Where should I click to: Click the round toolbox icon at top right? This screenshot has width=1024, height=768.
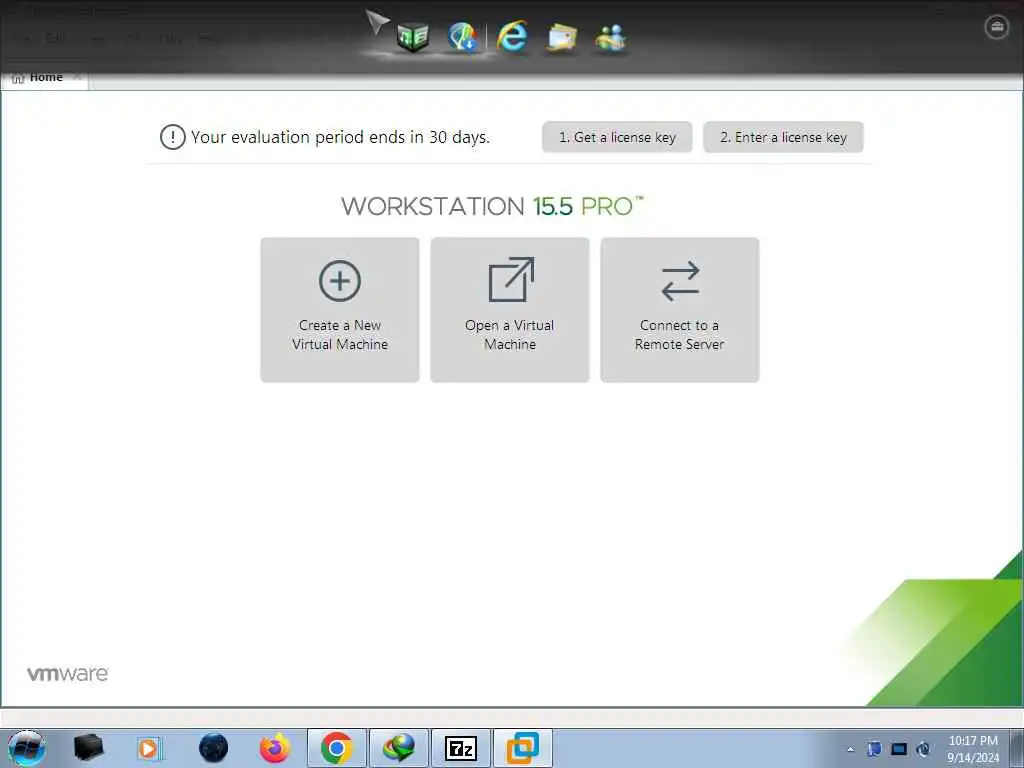point(996,27)
